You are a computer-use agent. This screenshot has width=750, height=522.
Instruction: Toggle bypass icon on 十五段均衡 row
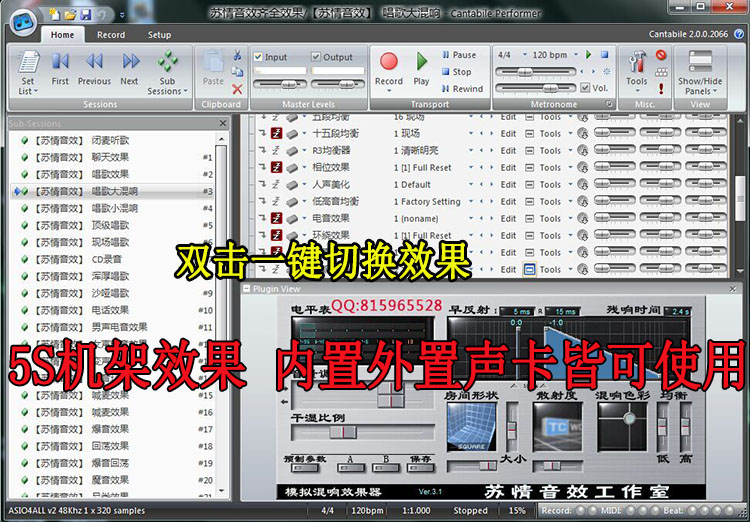tap(276, 133)
